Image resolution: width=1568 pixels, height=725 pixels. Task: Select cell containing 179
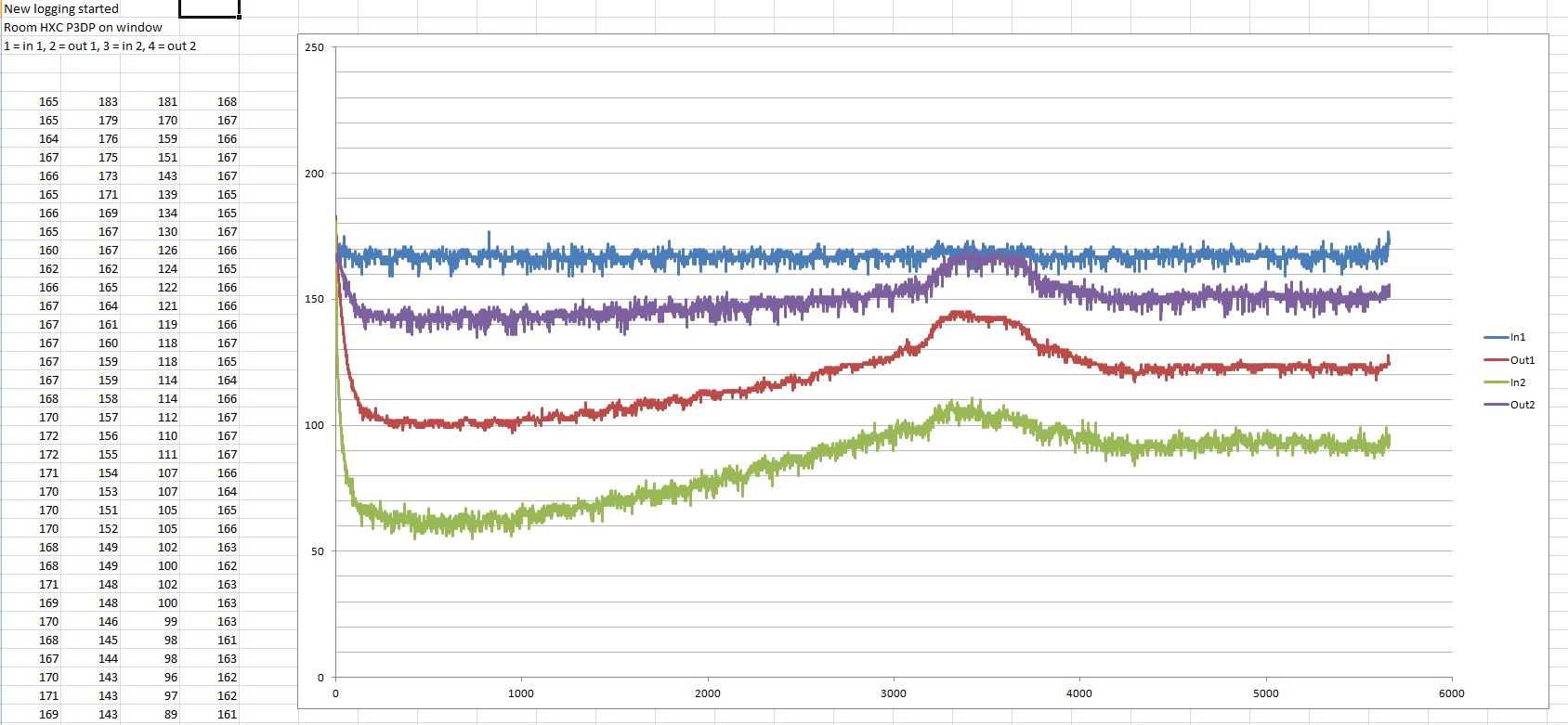tap(90, 120)
